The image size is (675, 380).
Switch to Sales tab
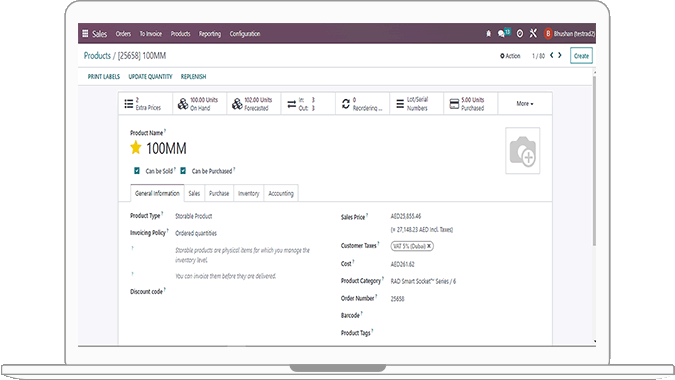pyautogui.click(x=194, y=193)
